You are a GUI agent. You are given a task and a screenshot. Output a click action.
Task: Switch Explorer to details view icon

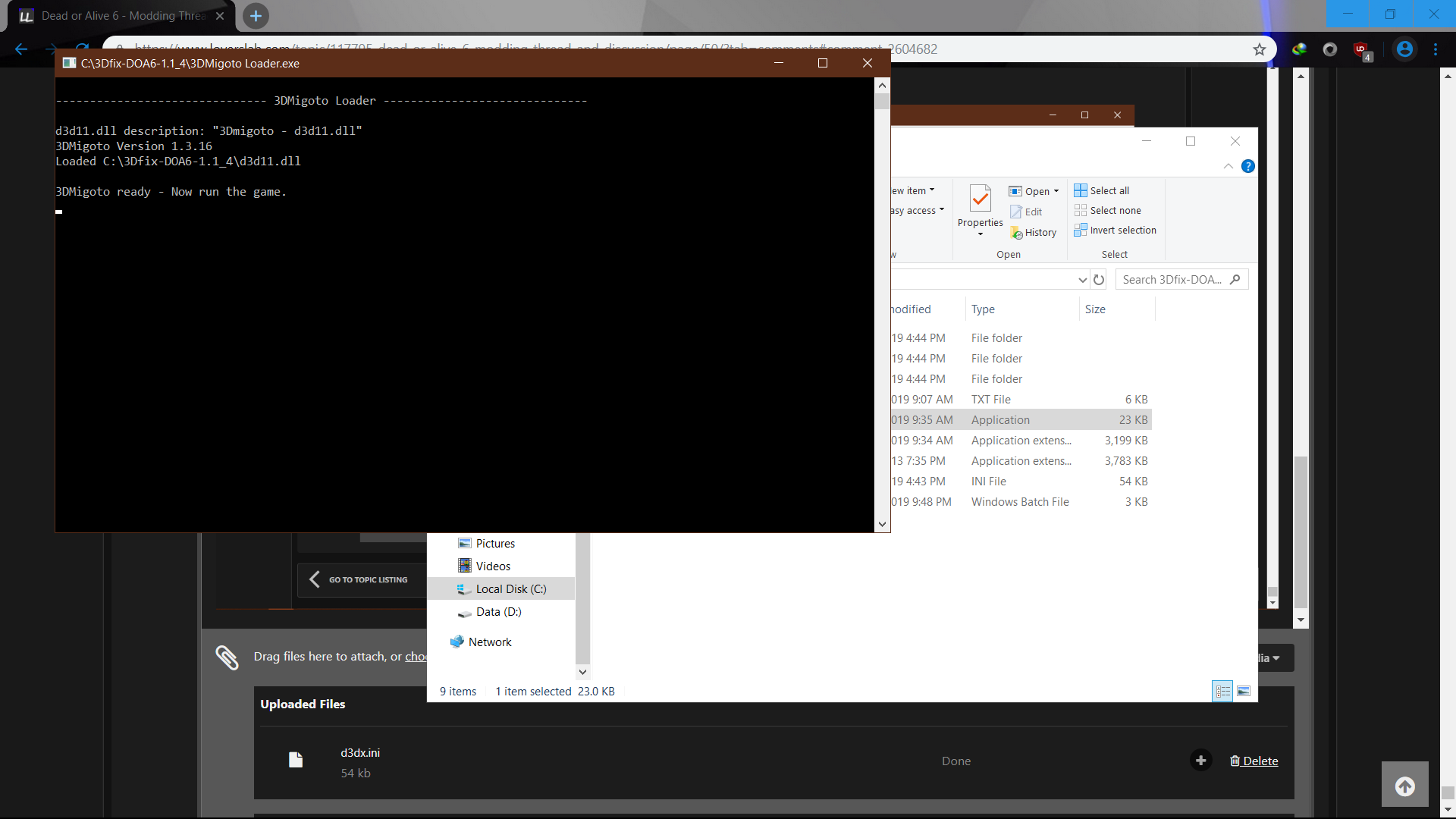click(1222, 692)
